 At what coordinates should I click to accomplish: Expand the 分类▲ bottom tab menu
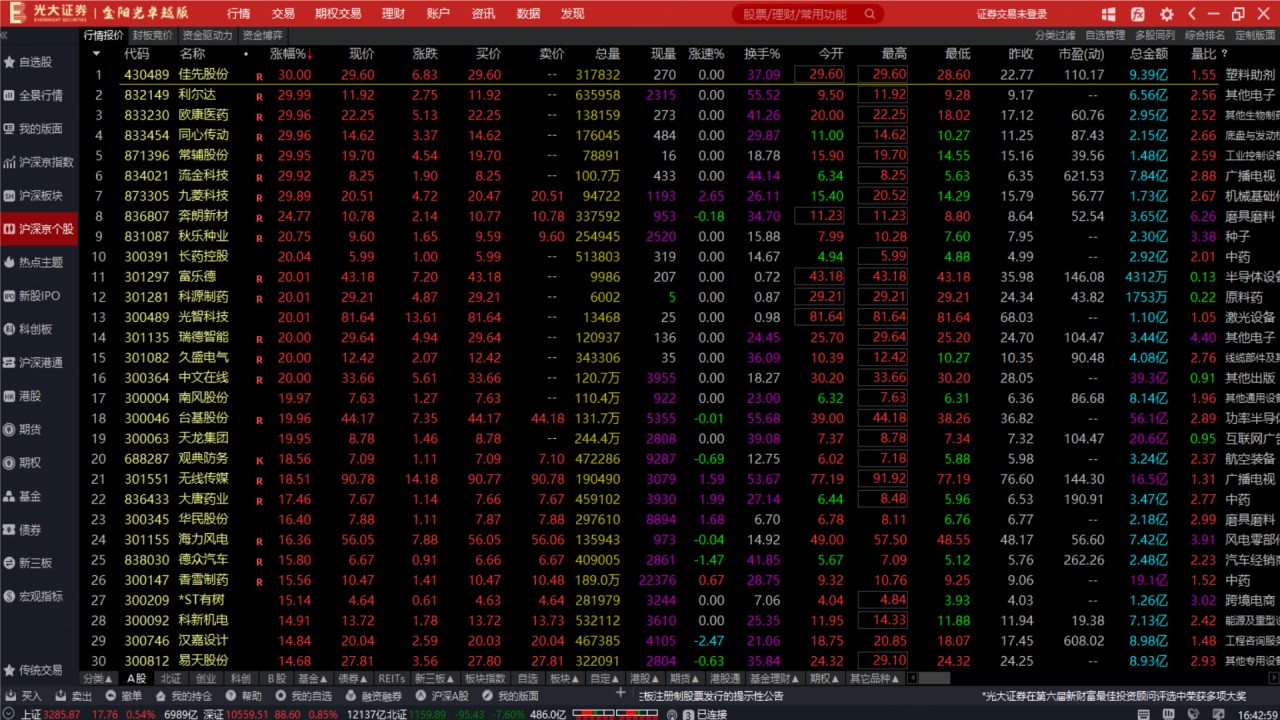(99, 678)
